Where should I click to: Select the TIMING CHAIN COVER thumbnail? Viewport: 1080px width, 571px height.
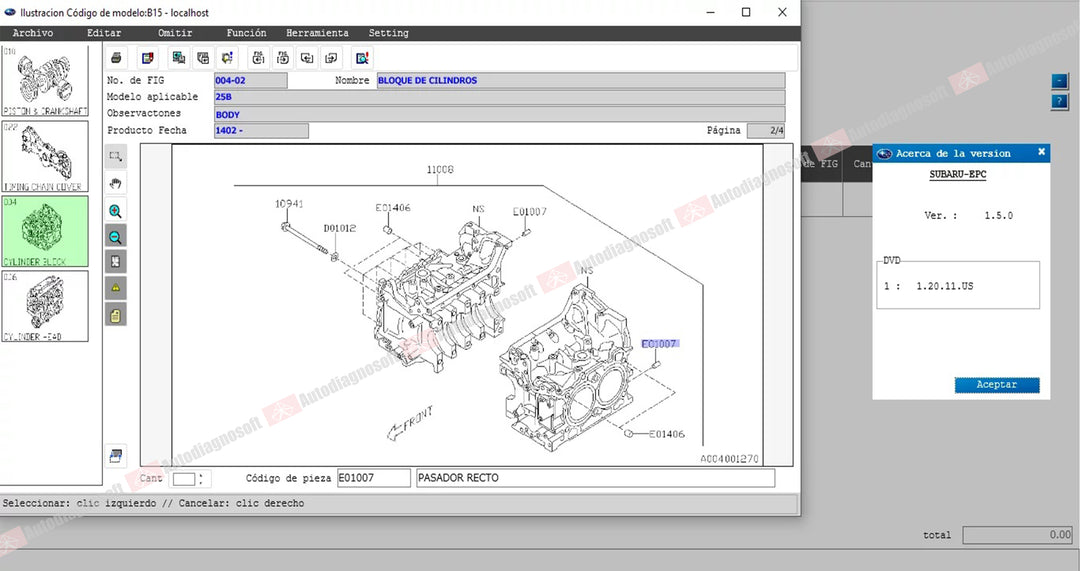[45, 156]
